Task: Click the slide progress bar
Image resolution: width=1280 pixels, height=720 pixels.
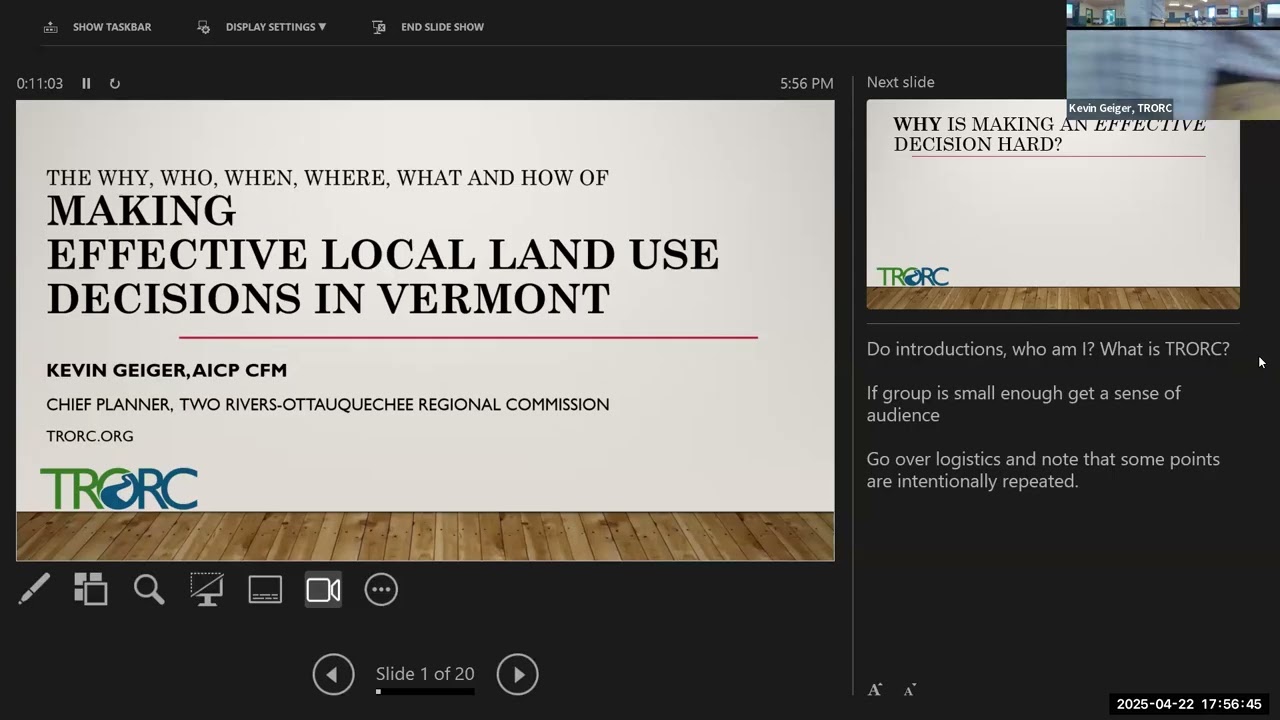Action: 425,691
